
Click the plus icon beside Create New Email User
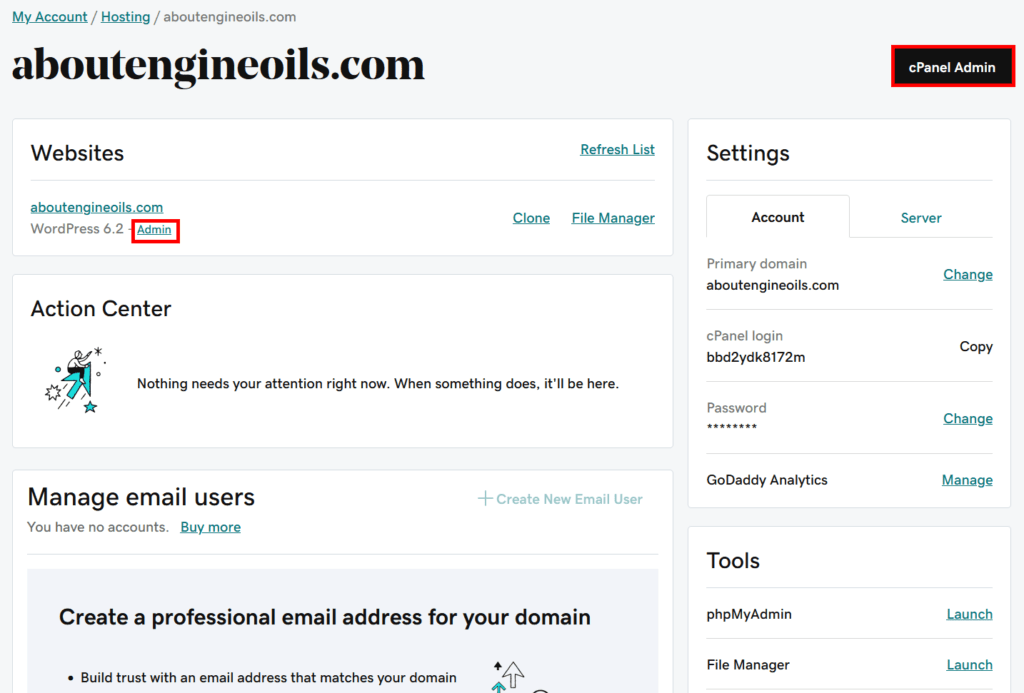(x=485, y=499)
